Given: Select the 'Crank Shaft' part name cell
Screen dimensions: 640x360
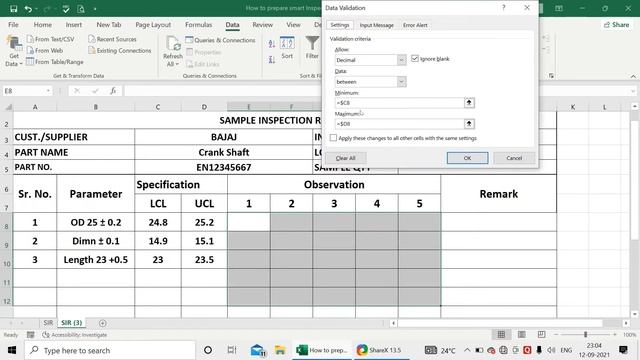Looking at the screenshot, I should (223, 152).
